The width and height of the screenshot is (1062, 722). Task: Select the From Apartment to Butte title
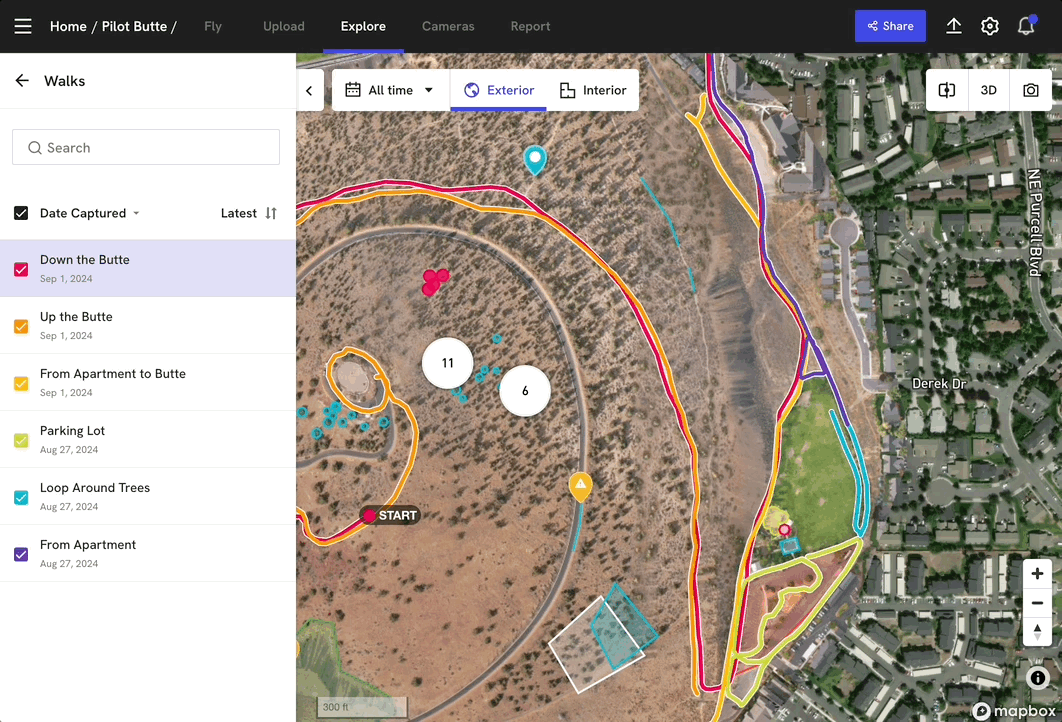tap(112, 374)
